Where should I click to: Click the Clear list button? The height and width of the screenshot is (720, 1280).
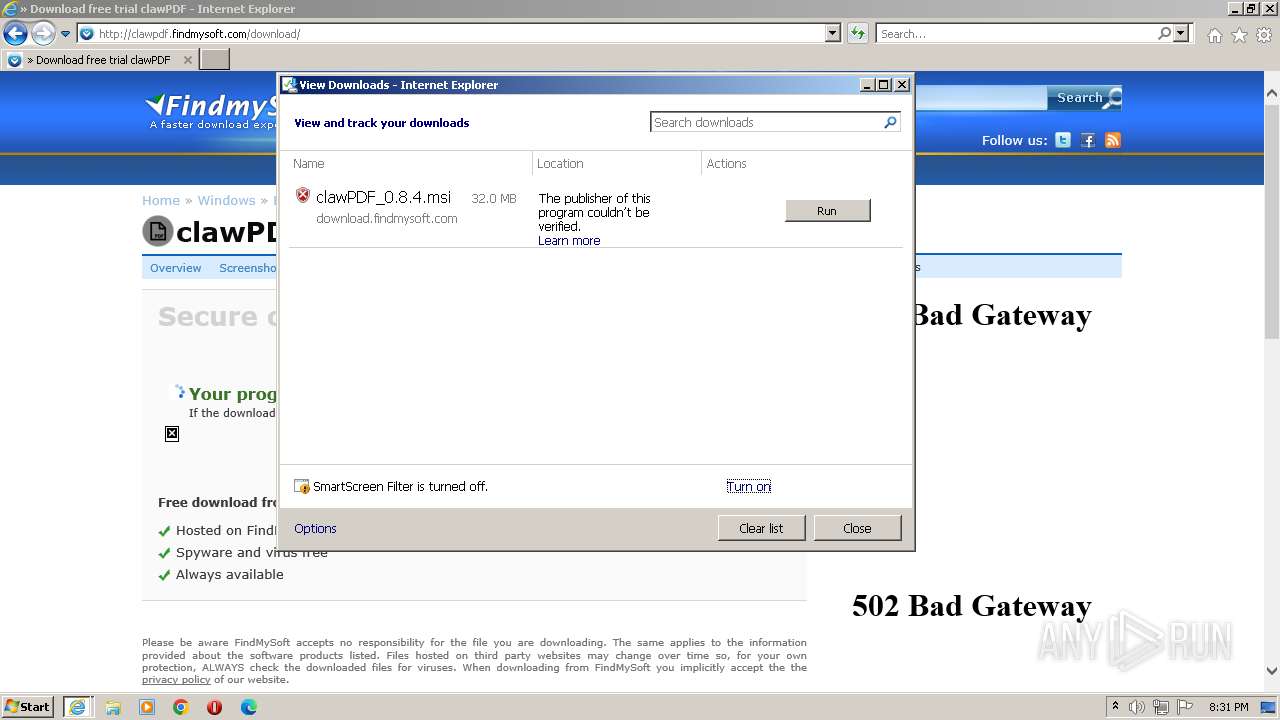761,528
